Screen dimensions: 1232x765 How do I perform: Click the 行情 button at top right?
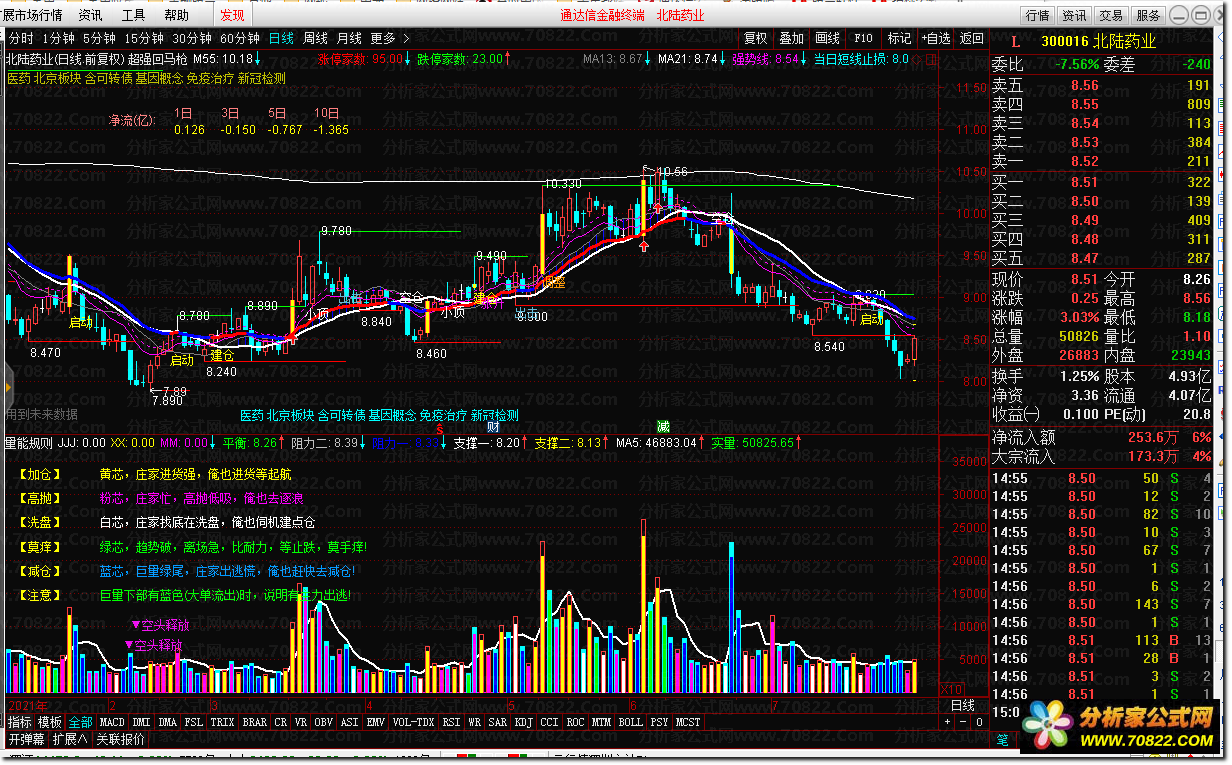[x=1038, y=15]
